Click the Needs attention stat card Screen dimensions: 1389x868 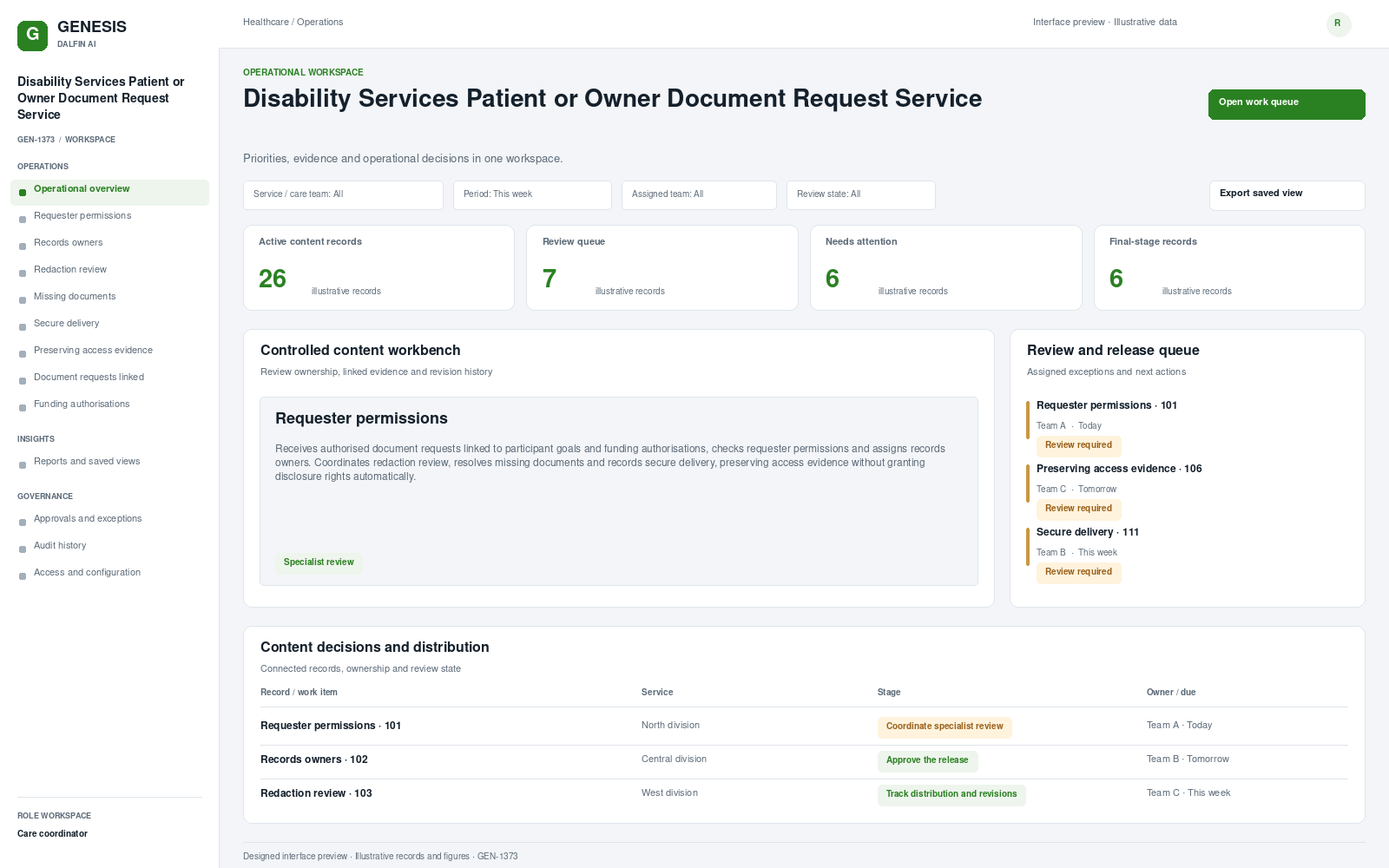pos(946,267)
